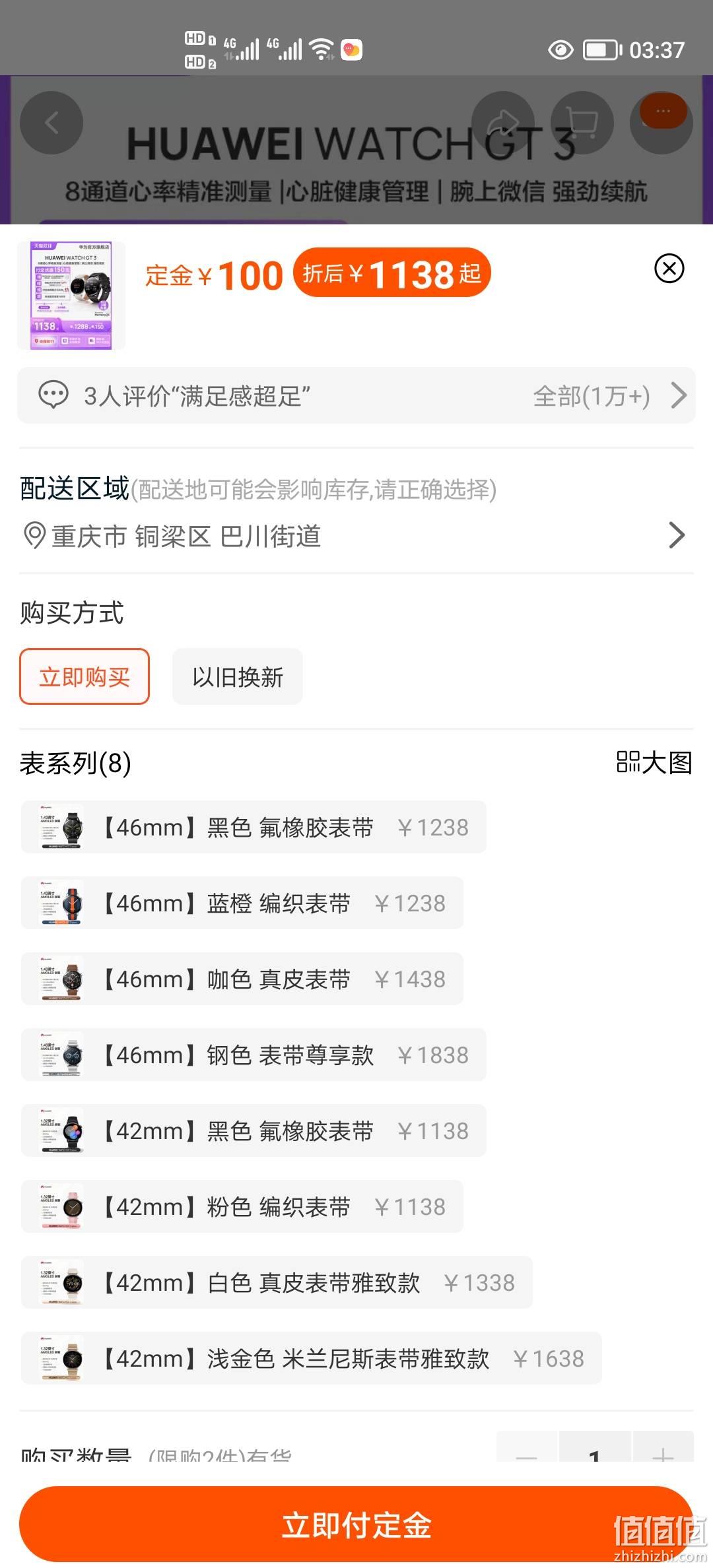Tap the delivery location pin icon
713x1568 pixels.
[34, 536]
